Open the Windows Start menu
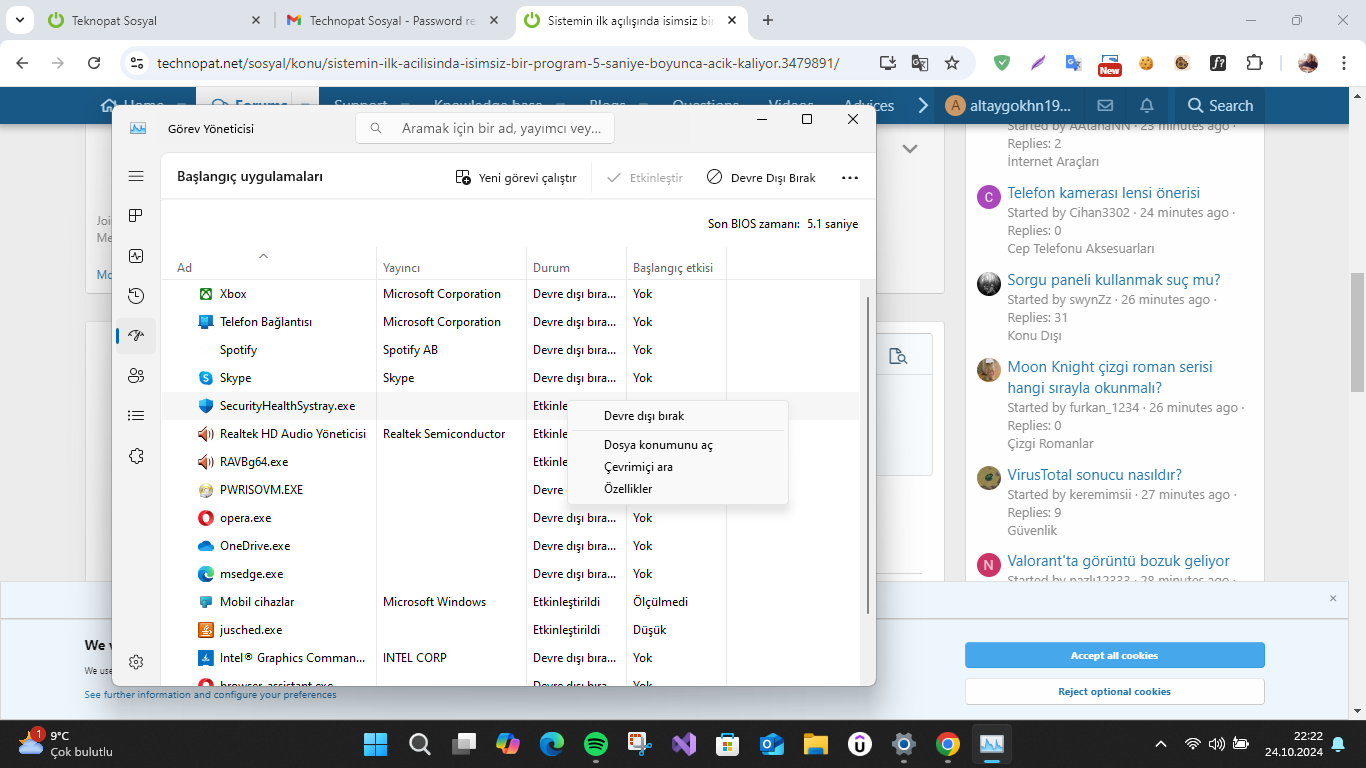 (x=376, y=744)
